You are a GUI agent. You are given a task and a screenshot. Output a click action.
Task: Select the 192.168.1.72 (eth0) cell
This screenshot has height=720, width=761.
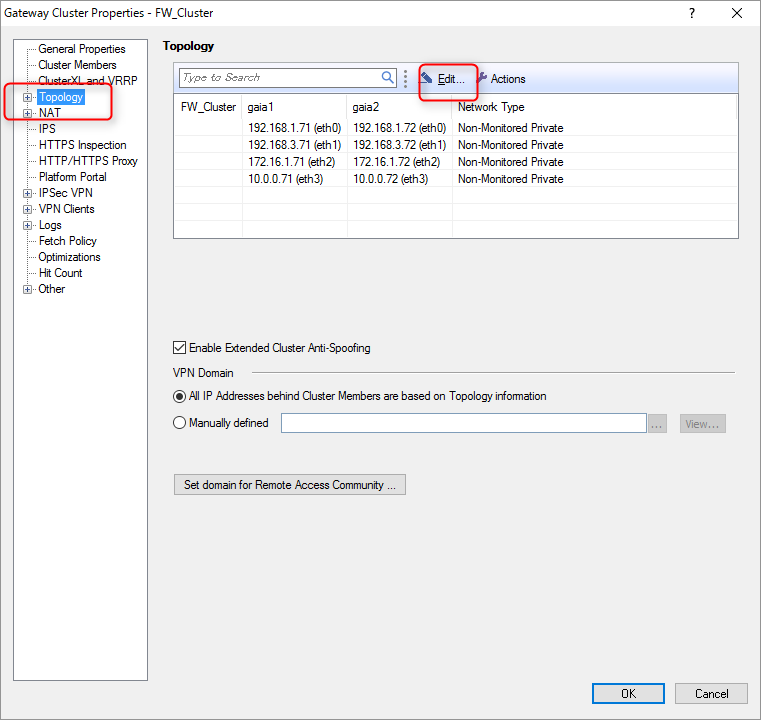pos(399,128)
